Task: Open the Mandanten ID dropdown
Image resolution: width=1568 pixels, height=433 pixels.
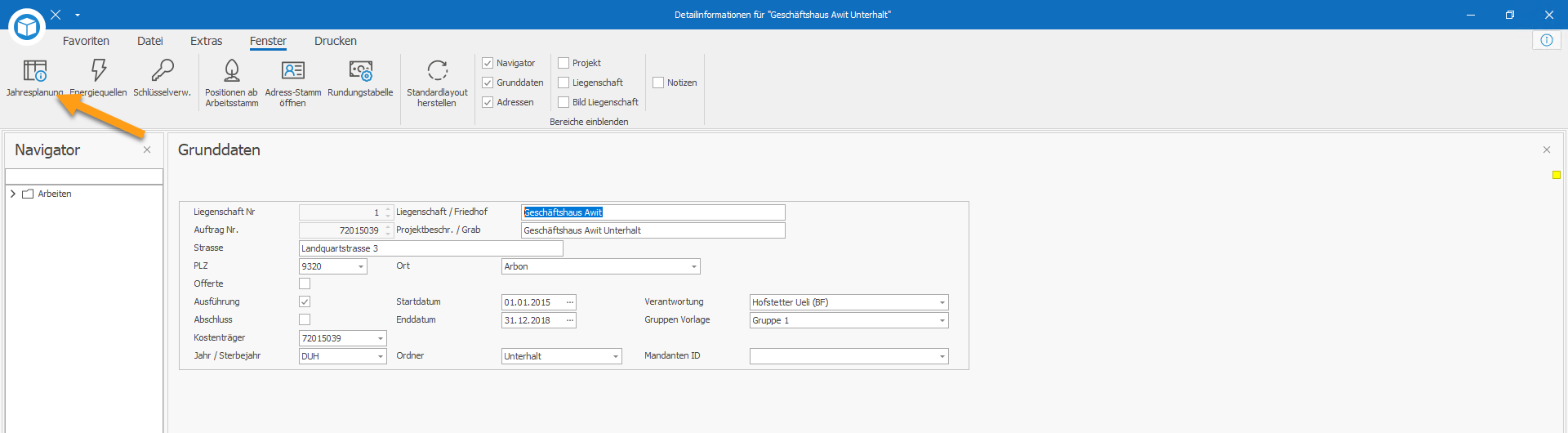Action: point(942,356)
